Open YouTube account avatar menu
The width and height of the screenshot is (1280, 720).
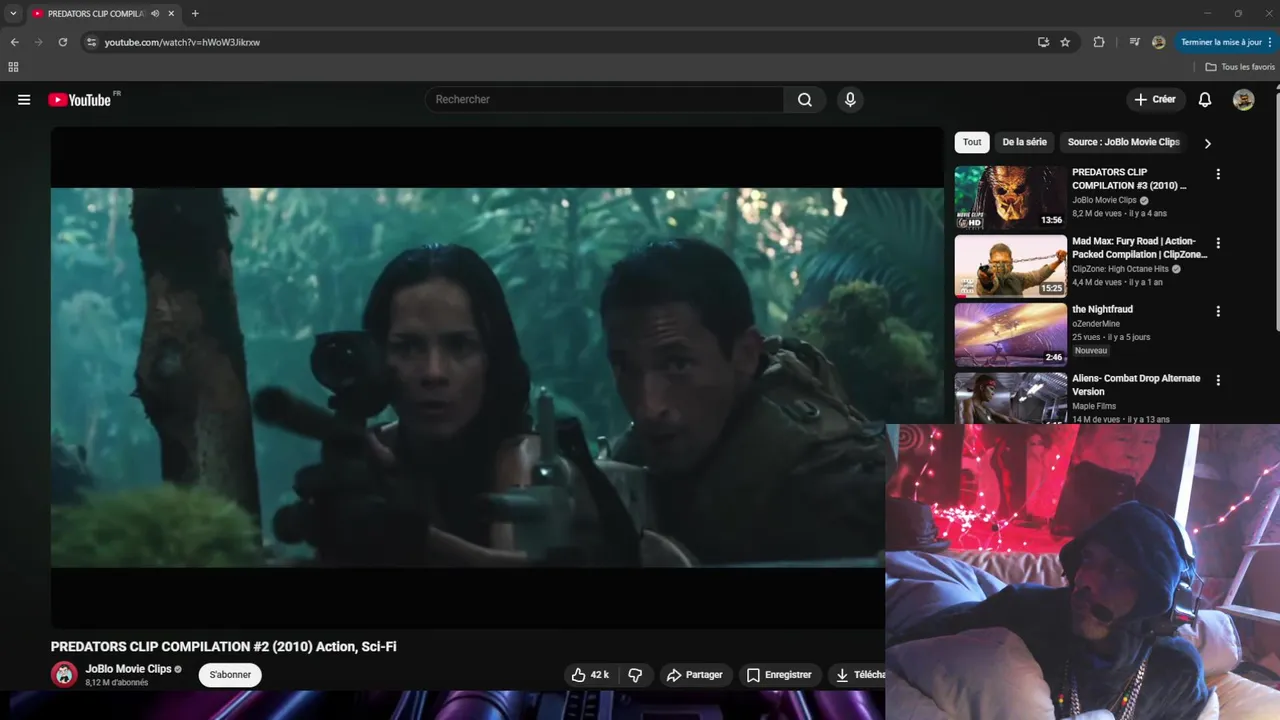[1243, 100]
